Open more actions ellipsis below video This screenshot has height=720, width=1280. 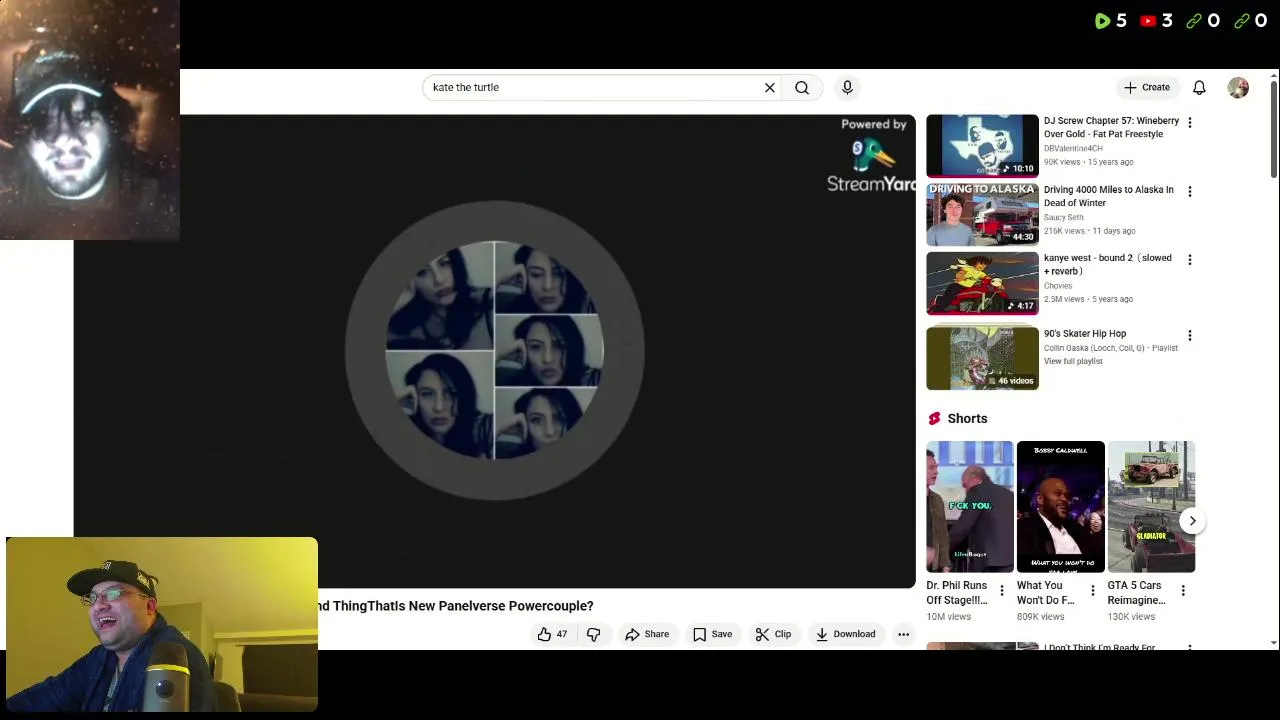pos(903,634)
